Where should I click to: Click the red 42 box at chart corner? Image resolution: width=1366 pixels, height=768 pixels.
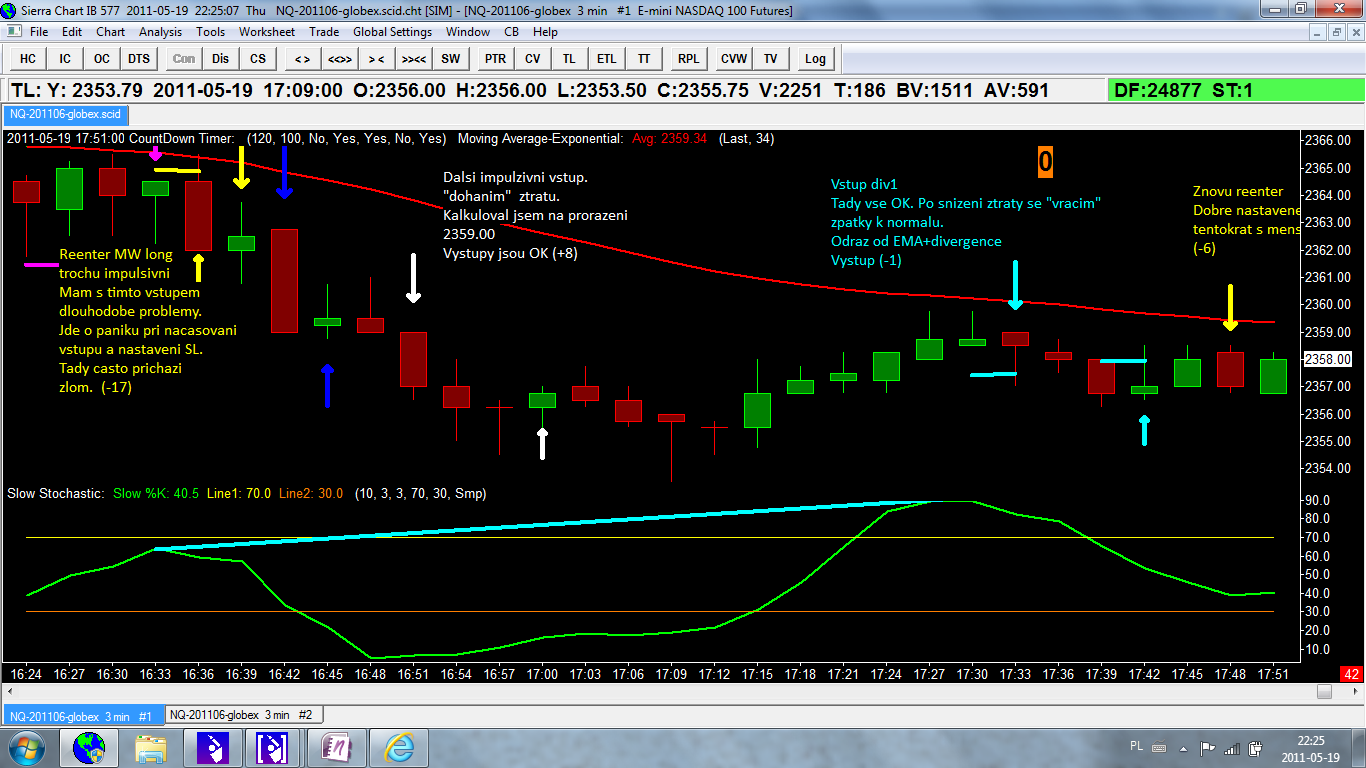point(1351,674)
